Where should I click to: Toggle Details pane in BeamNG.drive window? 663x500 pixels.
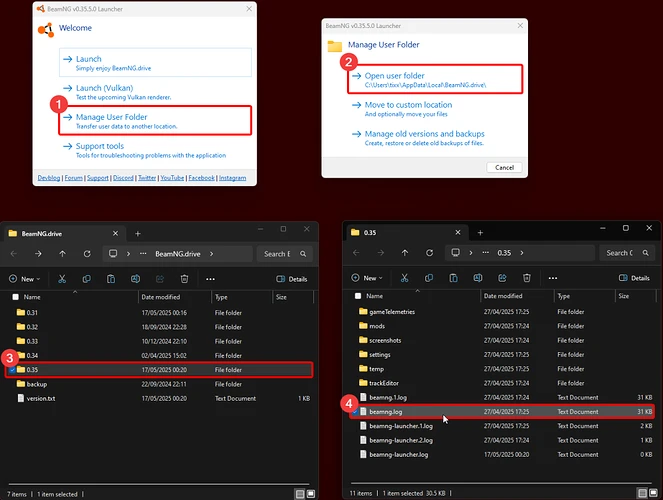292,279
